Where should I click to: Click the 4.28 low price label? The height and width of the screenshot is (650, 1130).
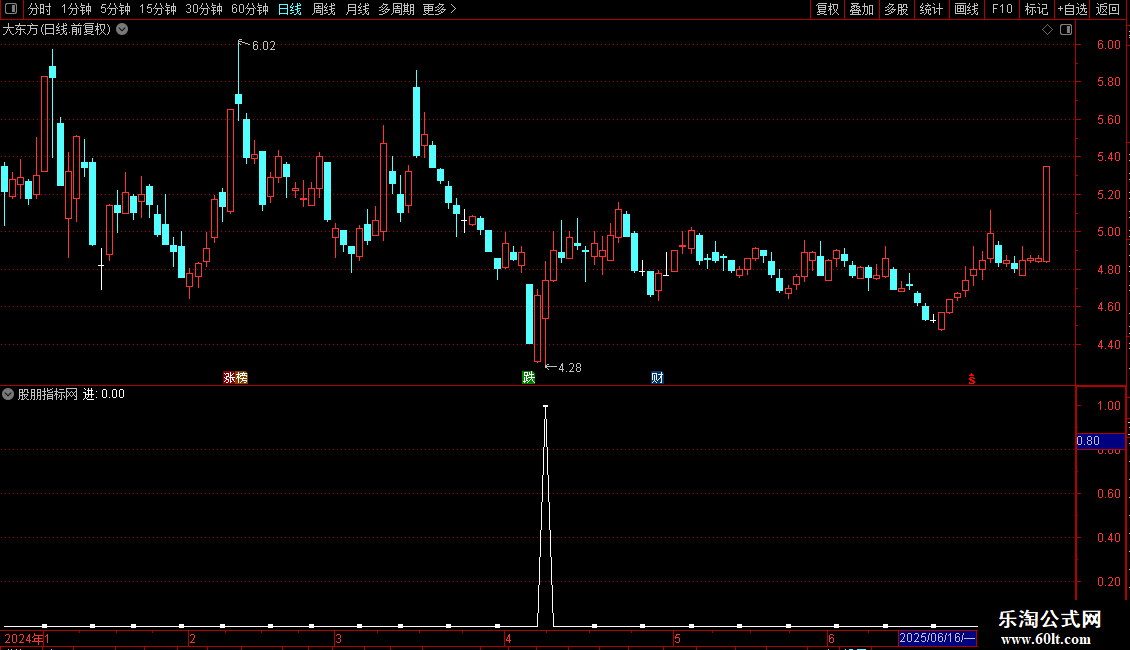[x=570, y=368]
